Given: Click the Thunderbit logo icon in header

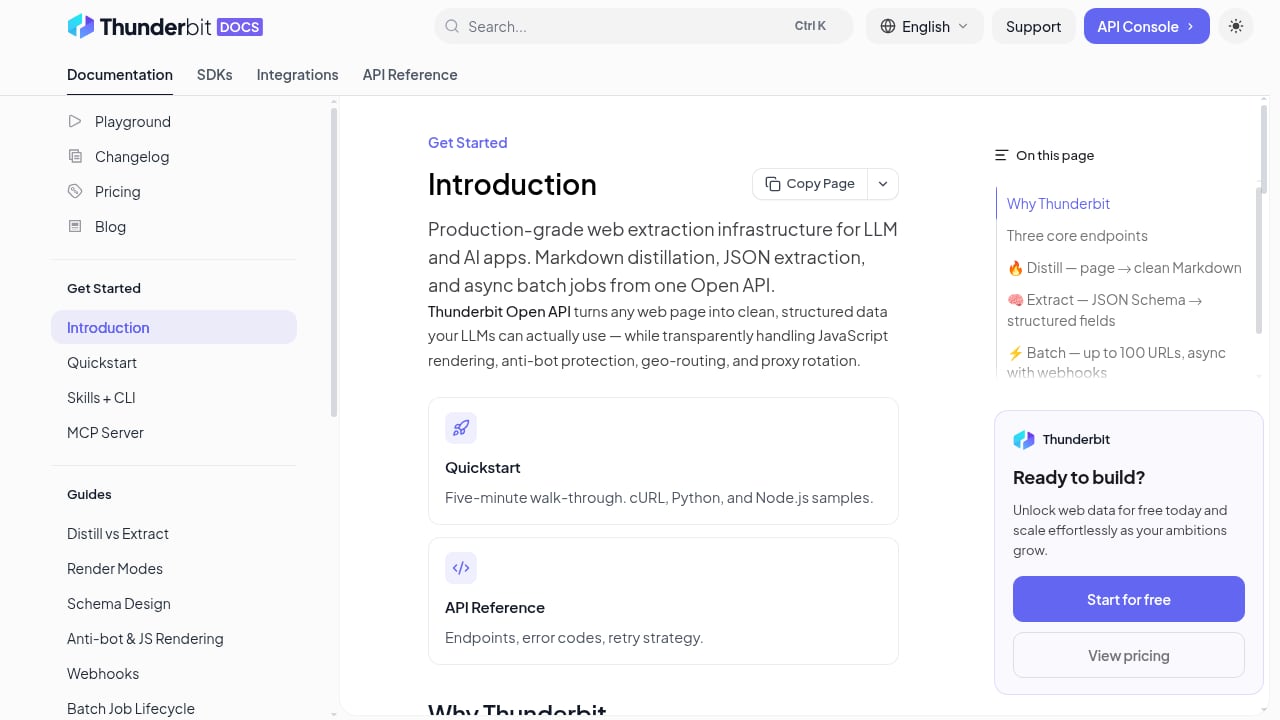Looking at the screenshot, I should click(x=80, y=26).
